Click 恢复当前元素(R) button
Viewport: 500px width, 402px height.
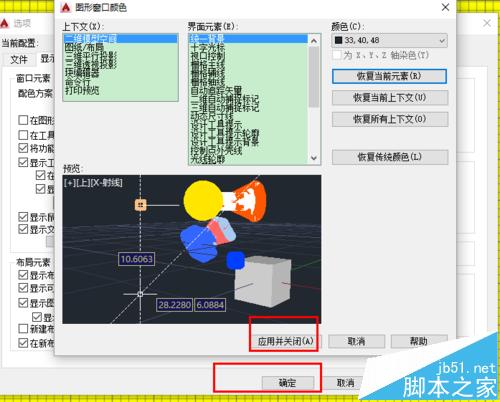click(x=389, y=76)
